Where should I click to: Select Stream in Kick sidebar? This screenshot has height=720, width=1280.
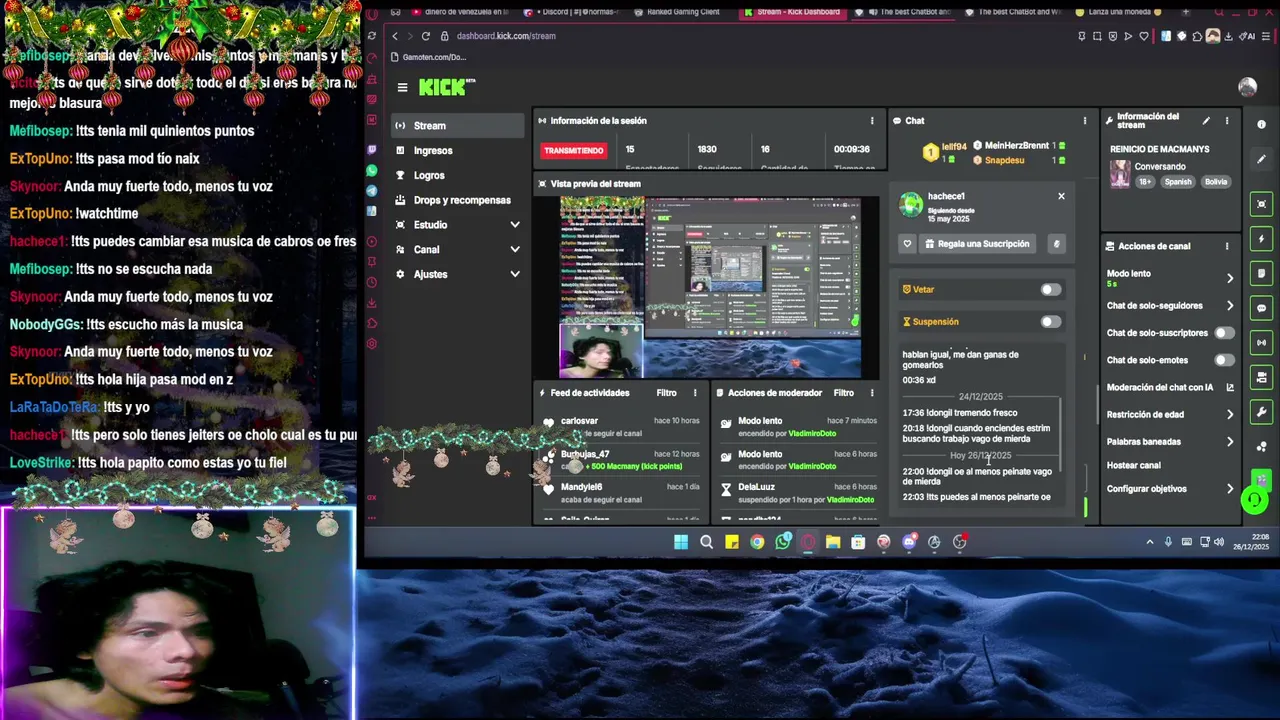coord(457,126)
